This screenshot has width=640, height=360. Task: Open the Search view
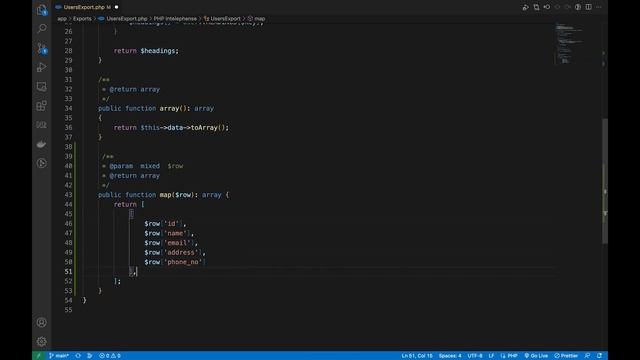pyautogui.click(x=42, y=29)
